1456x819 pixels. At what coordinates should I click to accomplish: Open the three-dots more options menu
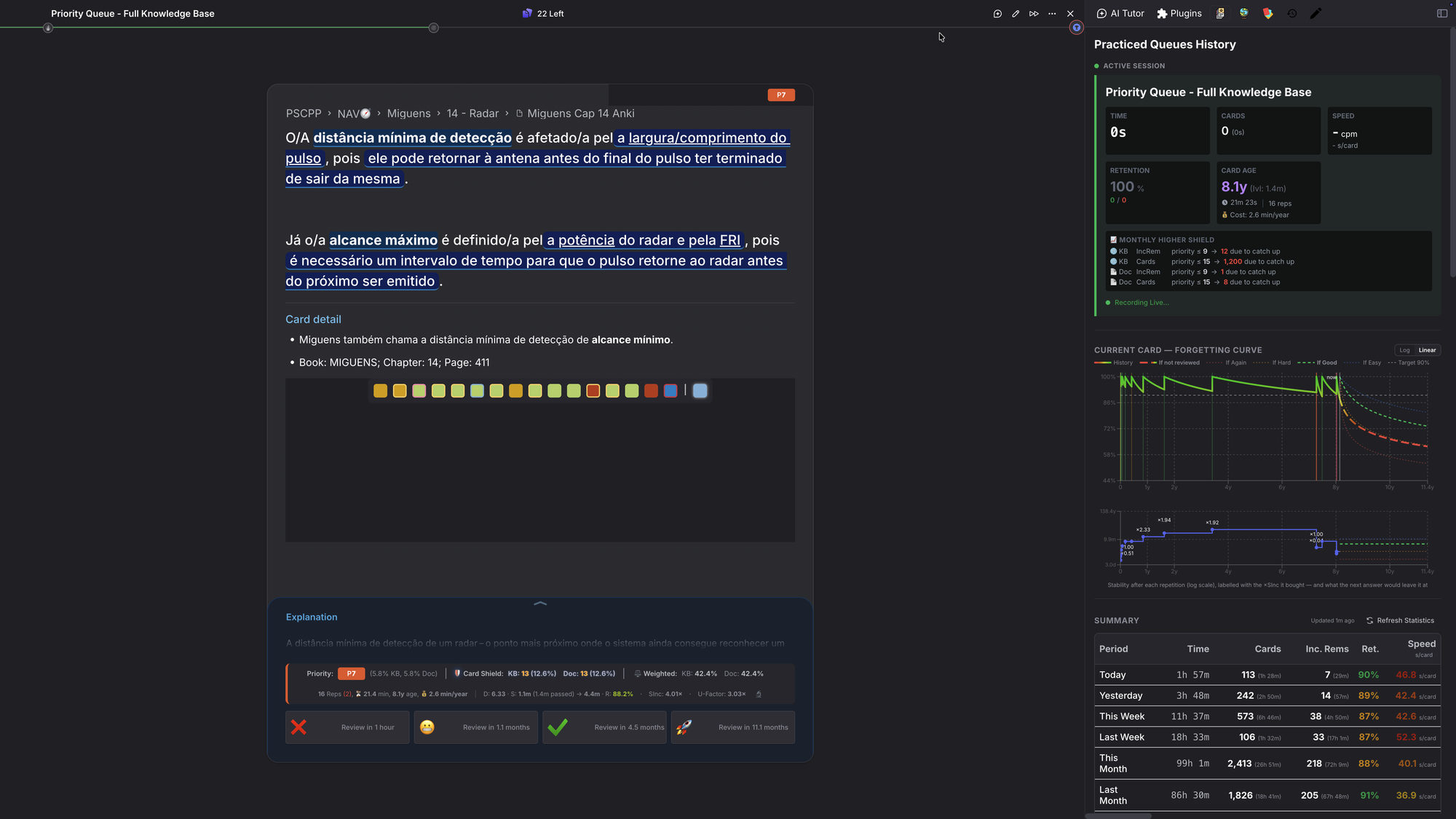[x=1052, y=14]
